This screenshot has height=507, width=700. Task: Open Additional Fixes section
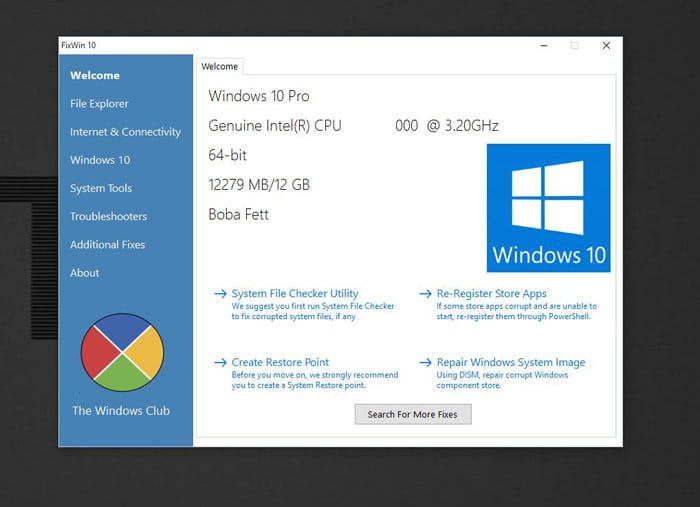click(108, 245)
